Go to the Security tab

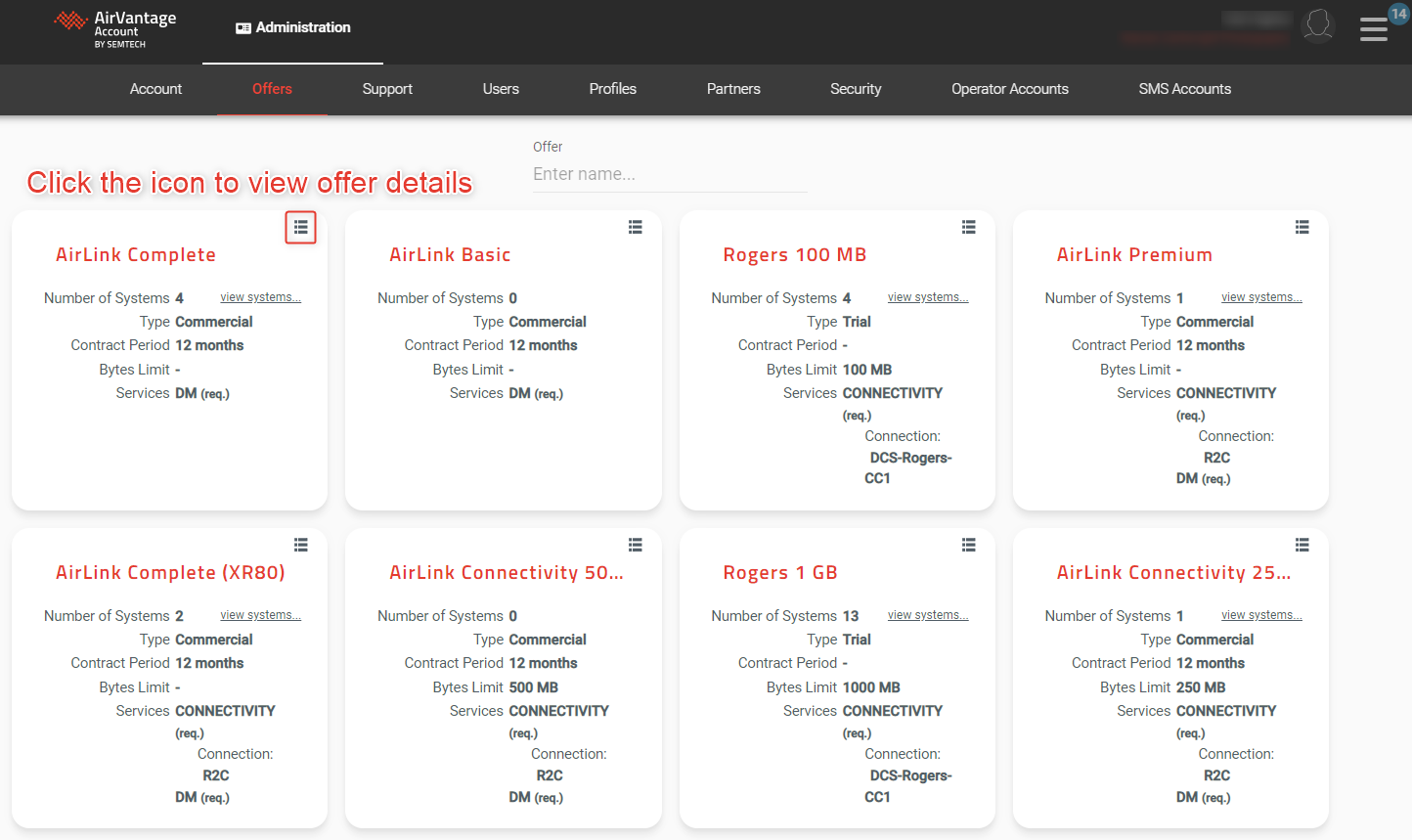856,89
